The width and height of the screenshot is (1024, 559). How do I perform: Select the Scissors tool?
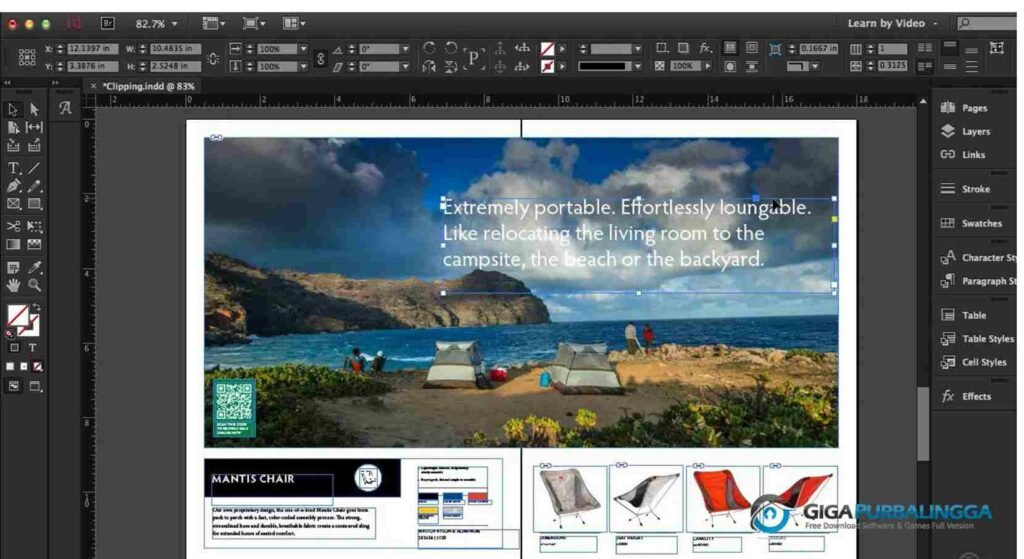point(13,227)
